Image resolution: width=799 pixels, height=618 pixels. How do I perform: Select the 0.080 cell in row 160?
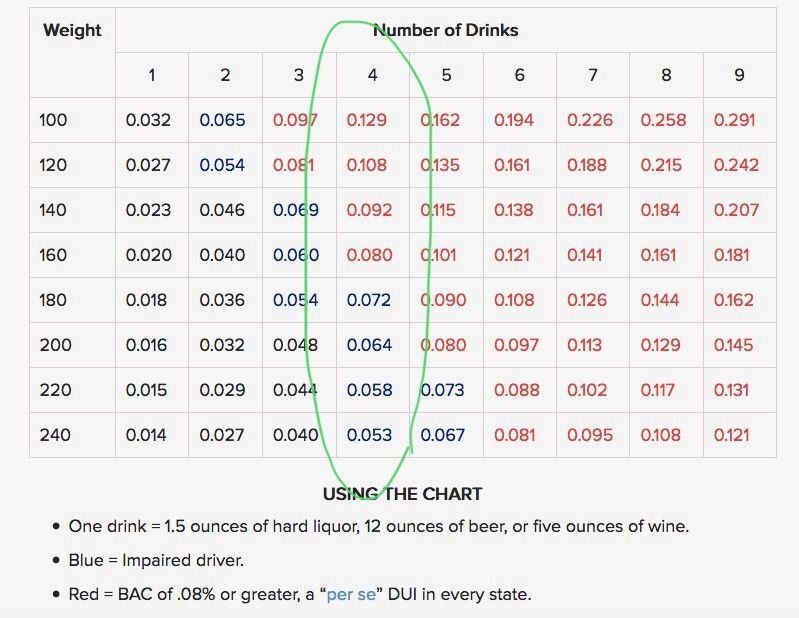(x=369, y=255)
